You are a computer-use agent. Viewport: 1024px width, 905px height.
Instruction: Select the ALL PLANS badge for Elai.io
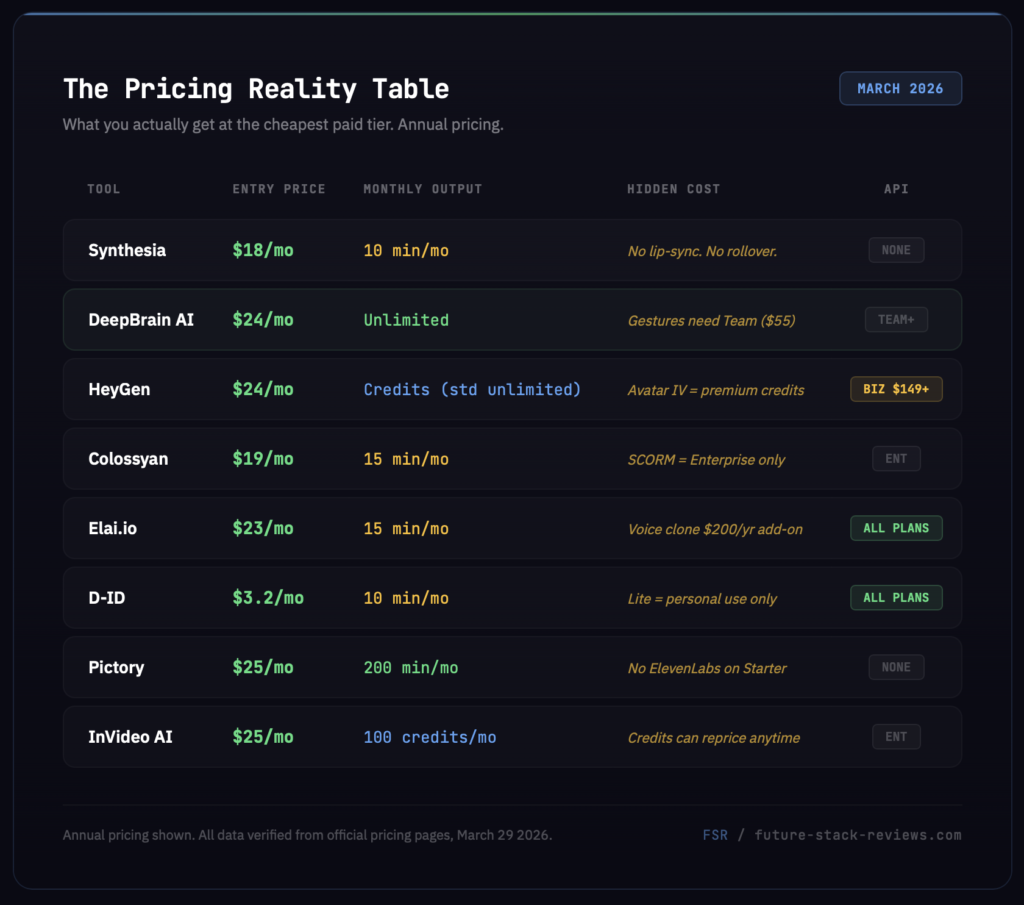896,528
